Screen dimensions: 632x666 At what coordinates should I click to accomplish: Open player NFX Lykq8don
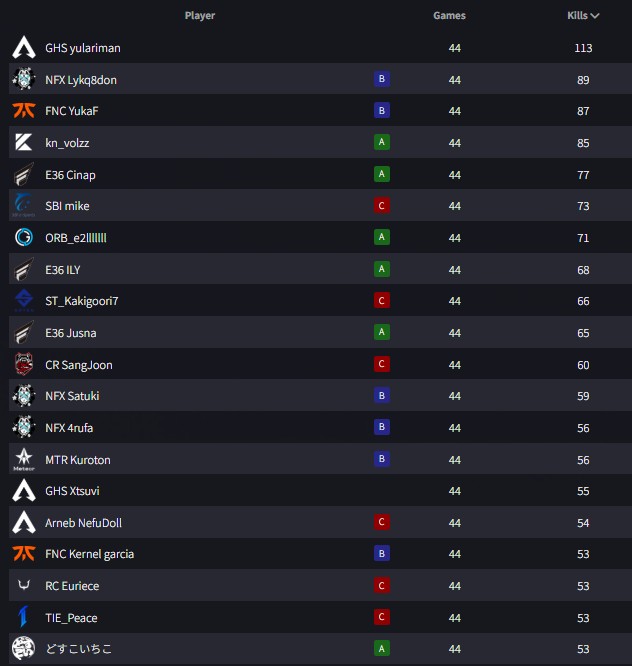pyautogui.click(x=81, y=80)
